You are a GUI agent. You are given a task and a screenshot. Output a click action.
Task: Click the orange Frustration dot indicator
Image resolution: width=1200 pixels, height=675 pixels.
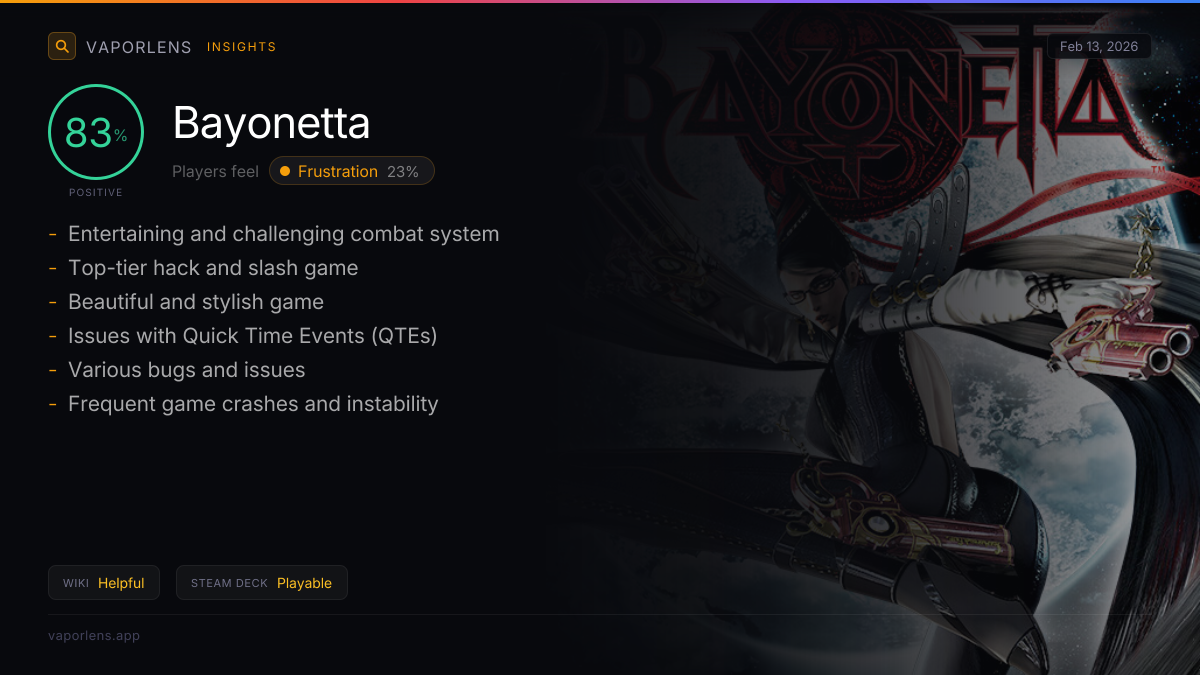tap(285, 171)
